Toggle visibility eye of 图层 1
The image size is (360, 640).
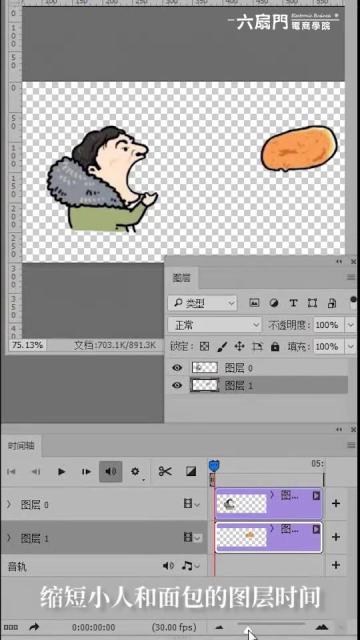(177, 385)
